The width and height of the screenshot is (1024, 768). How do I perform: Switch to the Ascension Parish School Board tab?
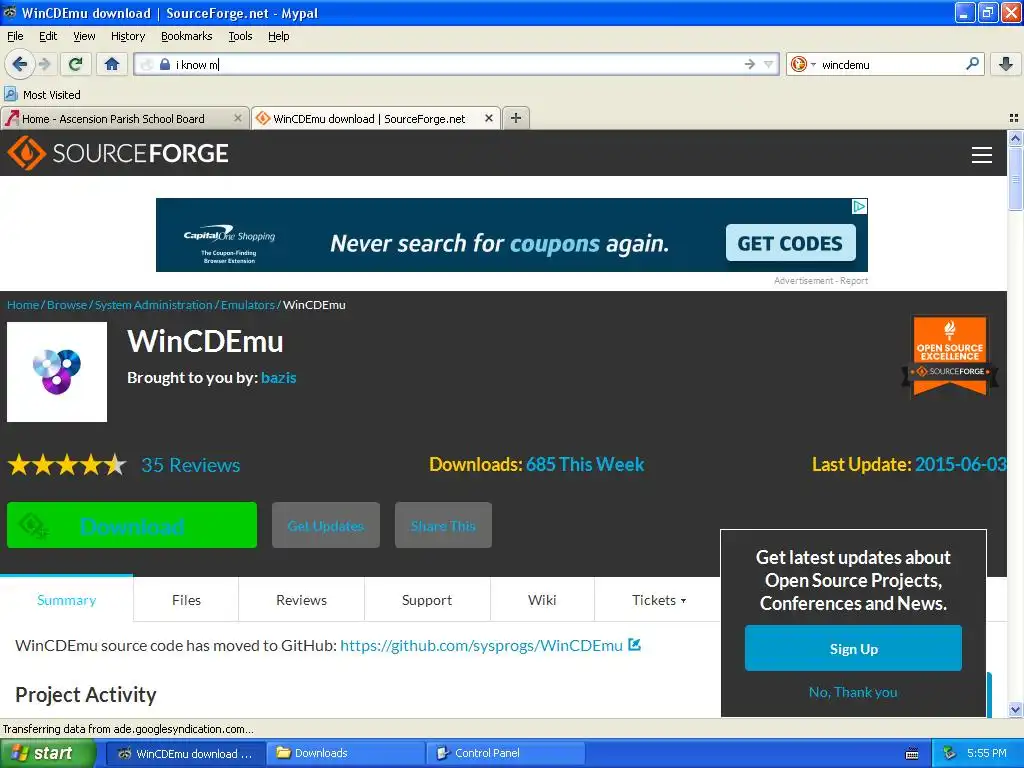click(125, 118)
